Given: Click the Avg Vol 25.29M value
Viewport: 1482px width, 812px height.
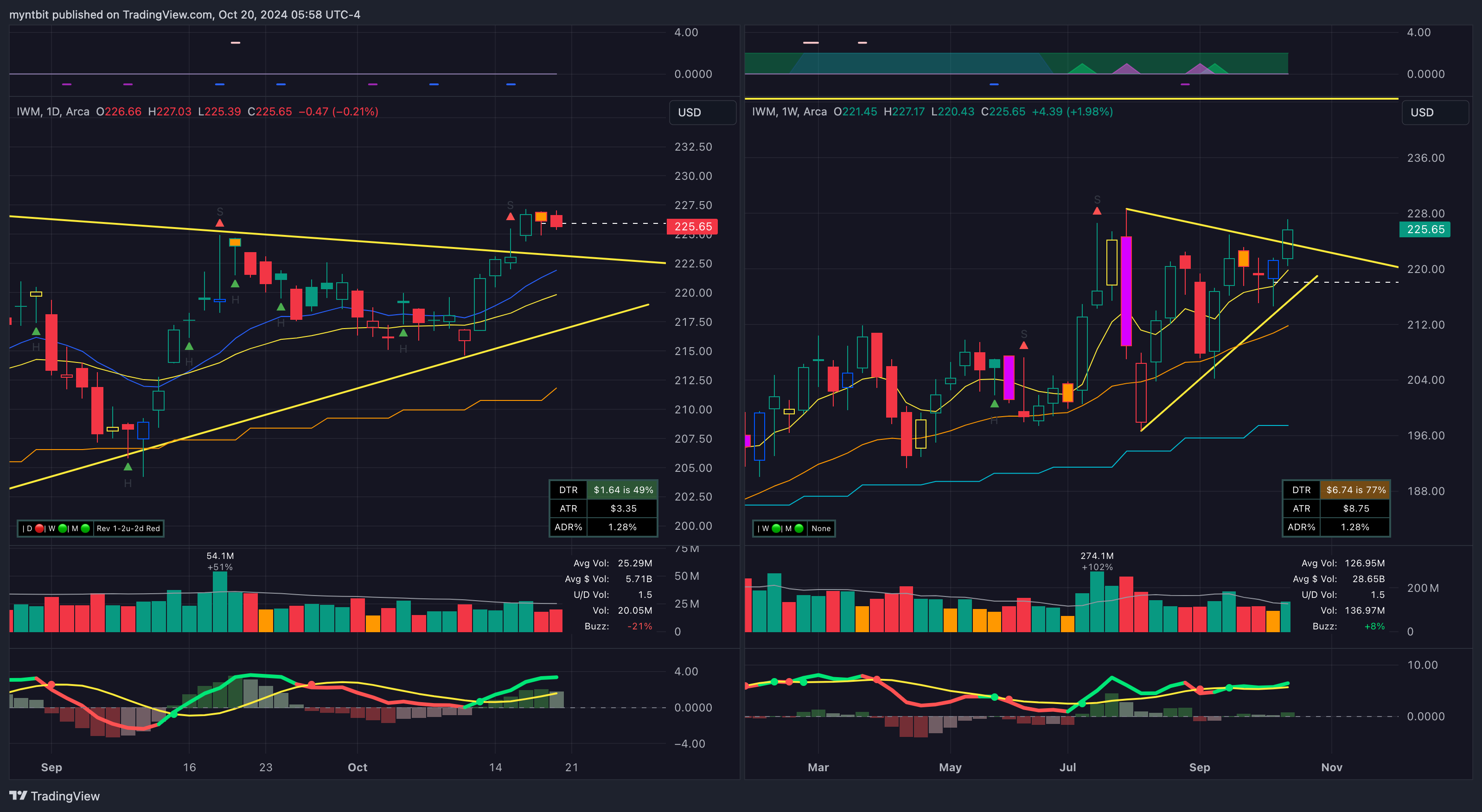Looking at the screenshot, I should coord(634,564).
